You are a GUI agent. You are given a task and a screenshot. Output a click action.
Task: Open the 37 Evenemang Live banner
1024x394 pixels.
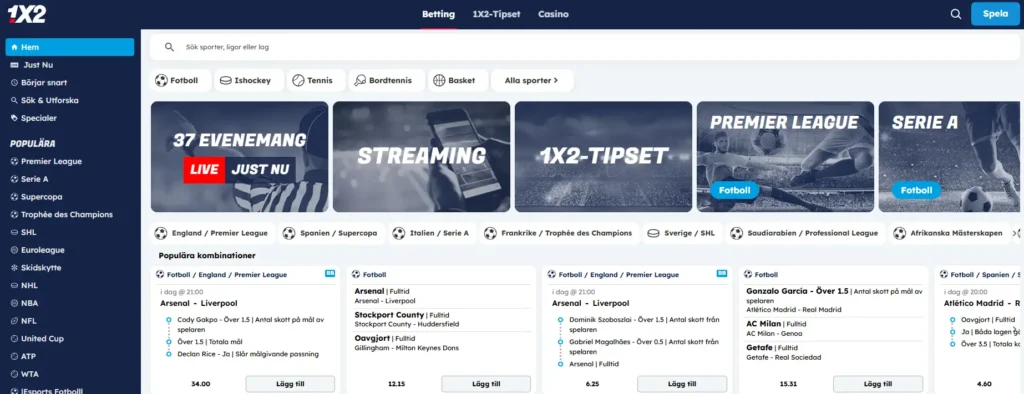point(240,157)
